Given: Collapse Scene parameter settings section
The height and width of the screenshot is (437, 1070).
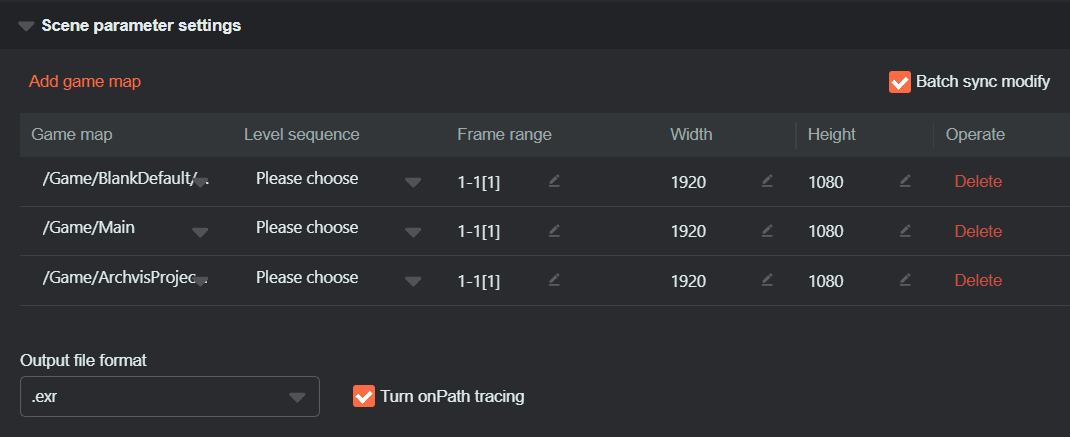Looking at the screenshot, I should 26,26.
